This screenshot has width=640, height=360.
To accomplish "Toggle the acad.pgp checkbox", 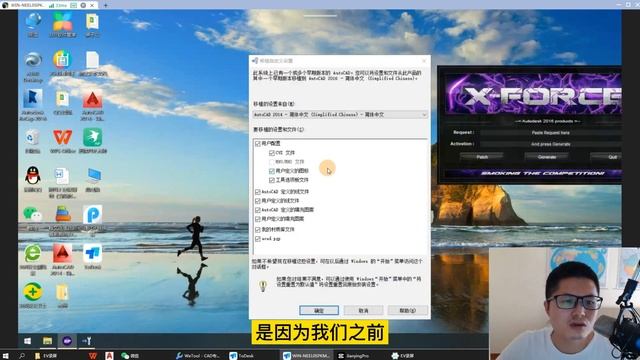I will click(258, 239).
